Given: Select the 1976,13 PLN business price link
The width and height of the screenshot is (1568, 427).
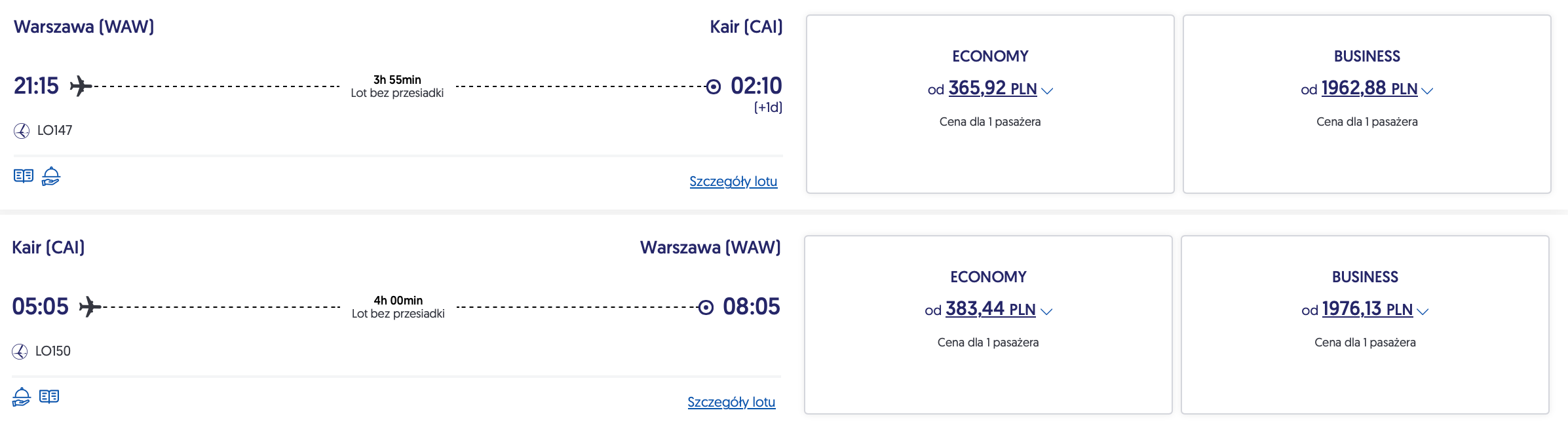Looking at the screenshot, I should [1367, 309].
